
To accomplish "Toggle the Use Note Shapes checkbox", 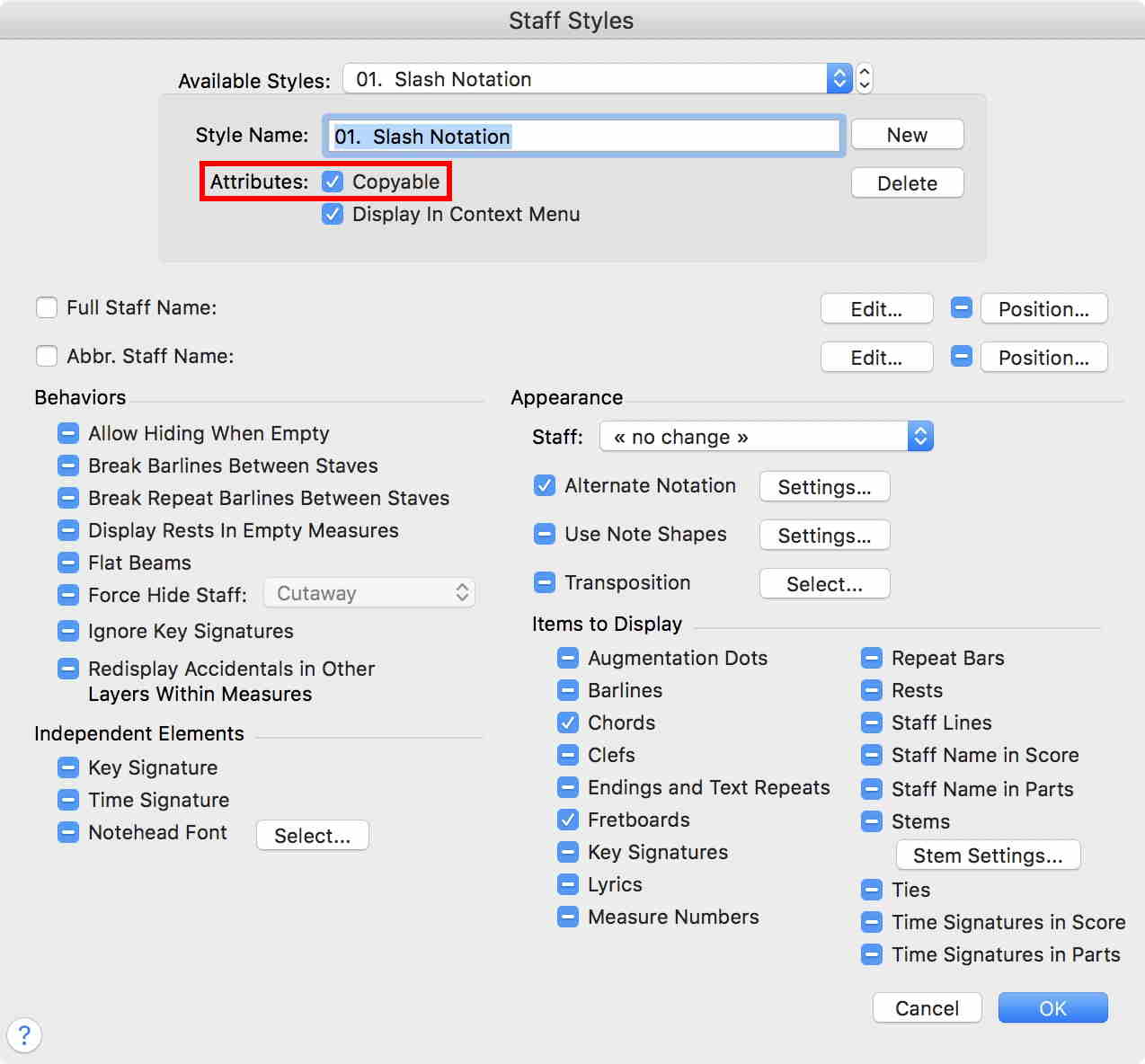I will point(545,534).
